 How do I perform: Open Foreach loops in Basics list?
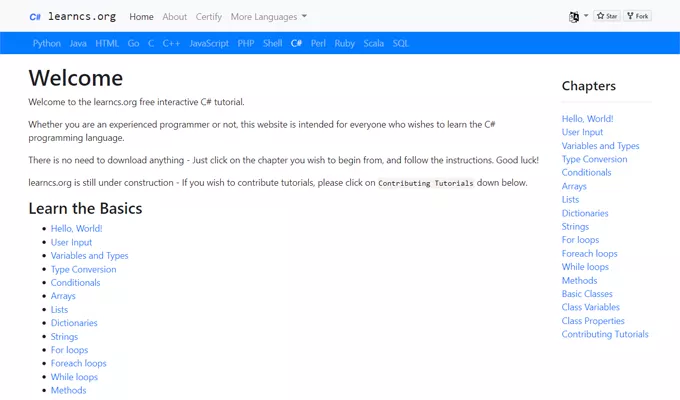[78, 363]
